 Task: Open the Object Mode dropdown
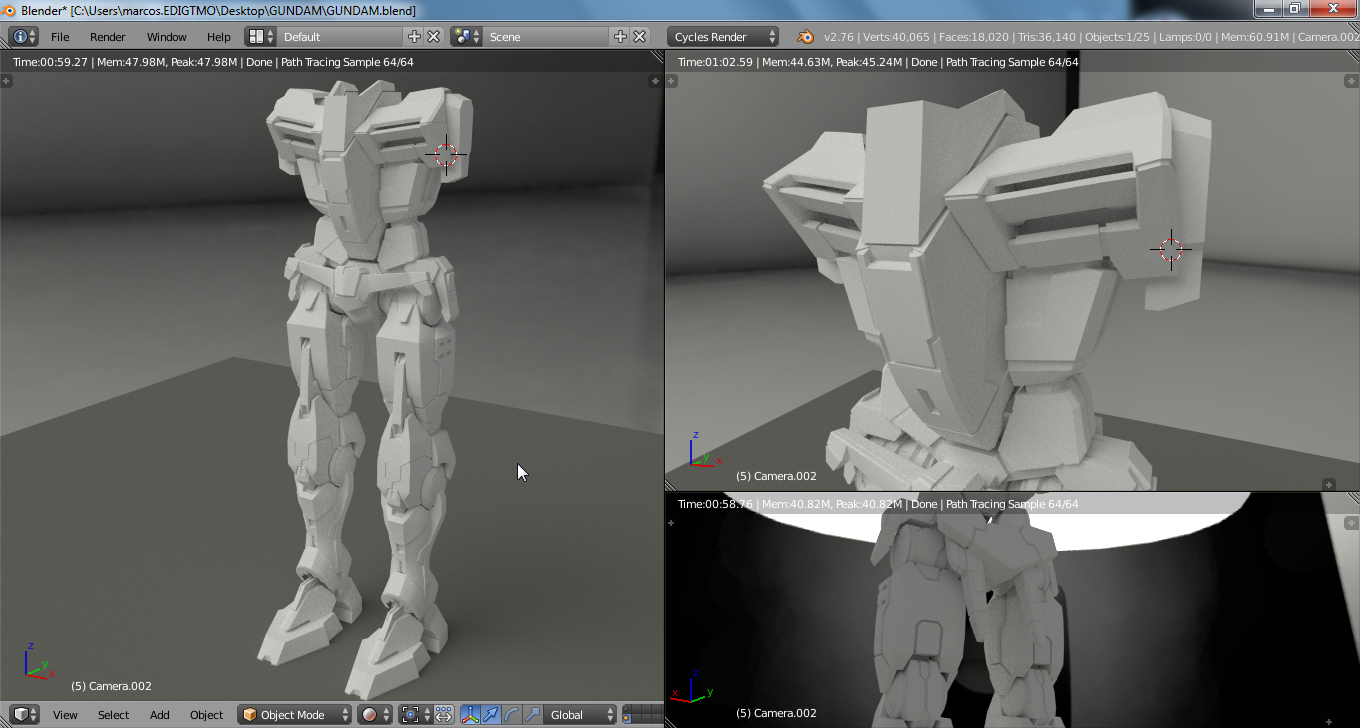pos(295,715)
